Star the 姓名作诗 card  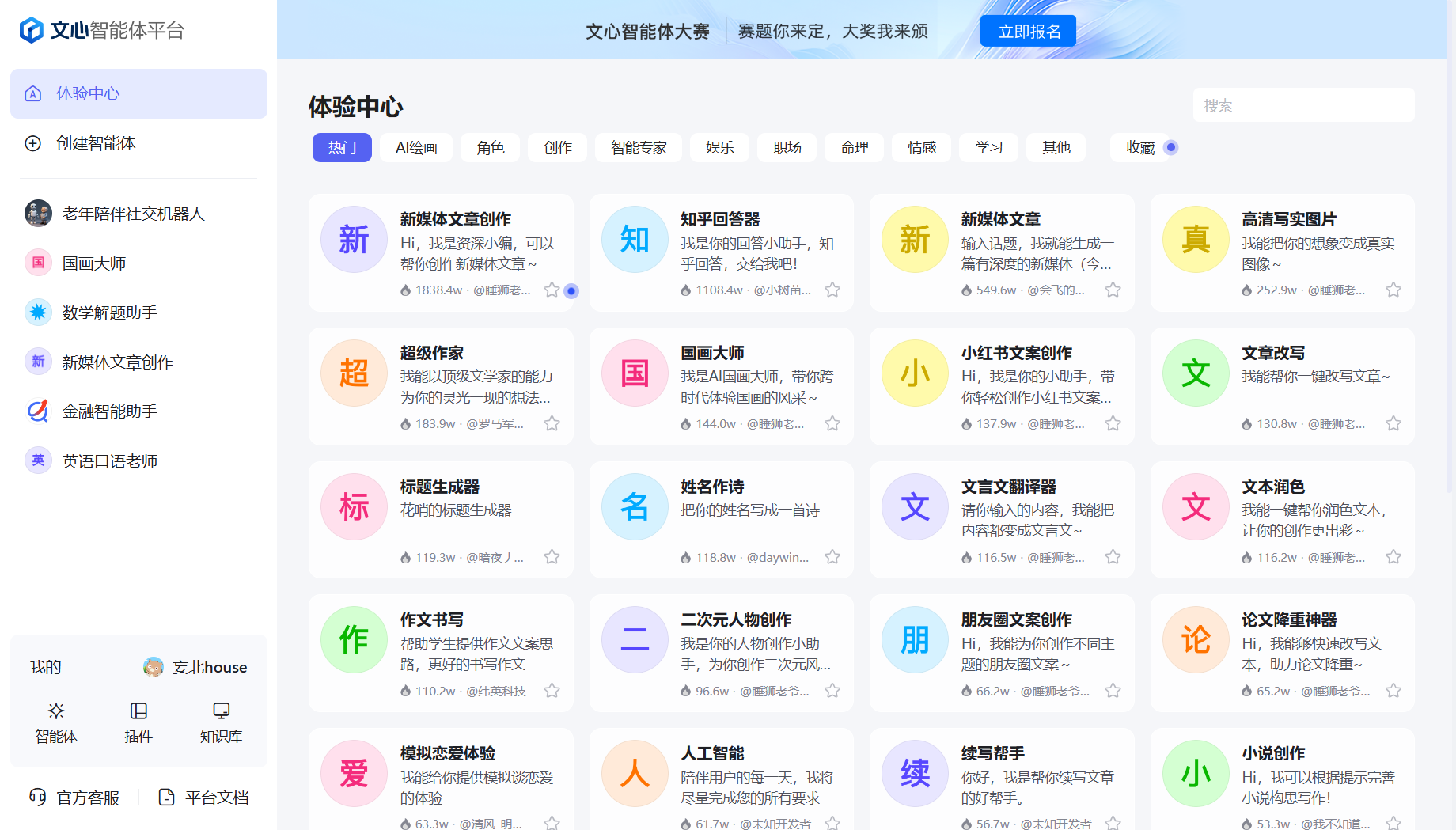pos(832,558)
